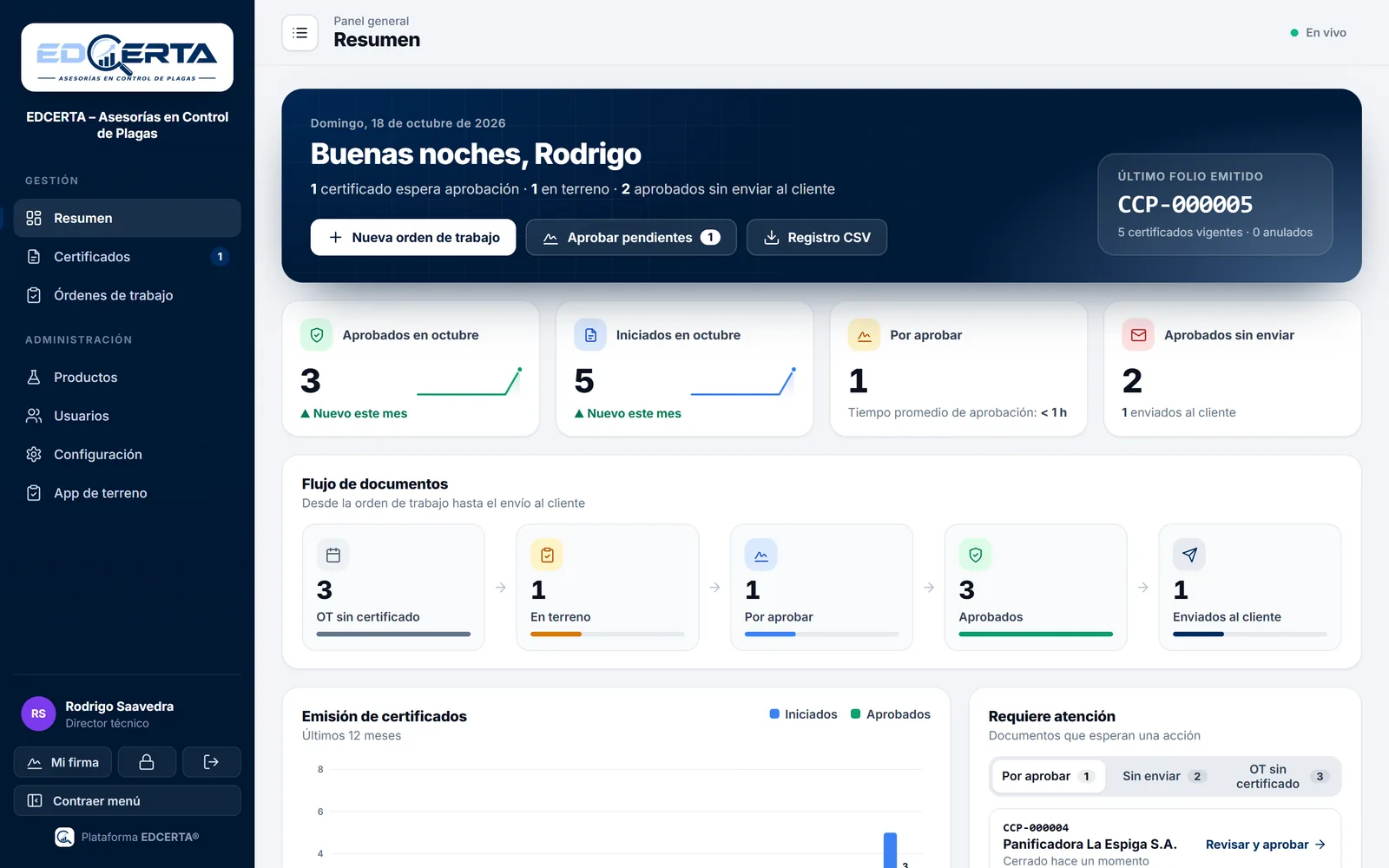Click the Aprobados green progress bar

tap(1036, 635)
